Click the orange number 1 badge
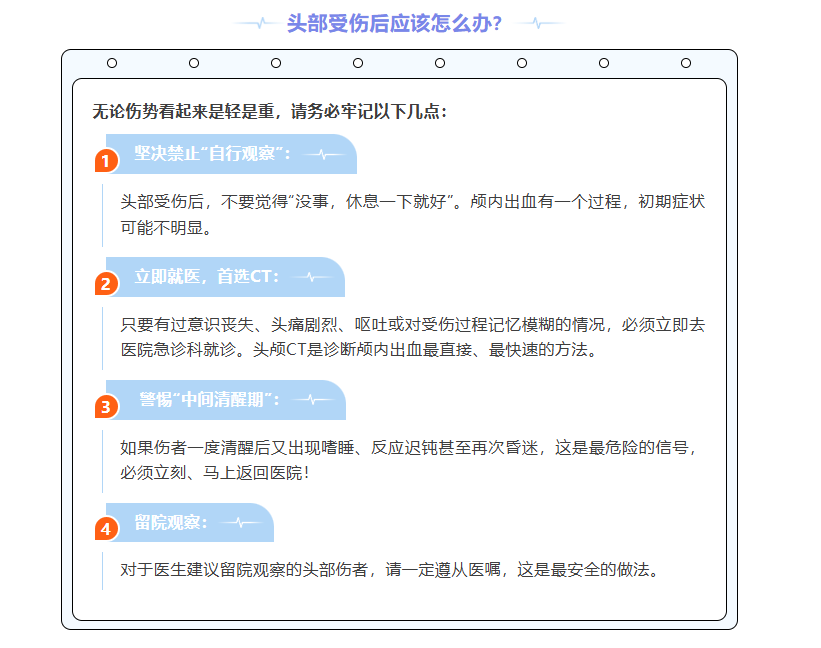The width and height of the screenshot is (821, 648). point(106,161)
